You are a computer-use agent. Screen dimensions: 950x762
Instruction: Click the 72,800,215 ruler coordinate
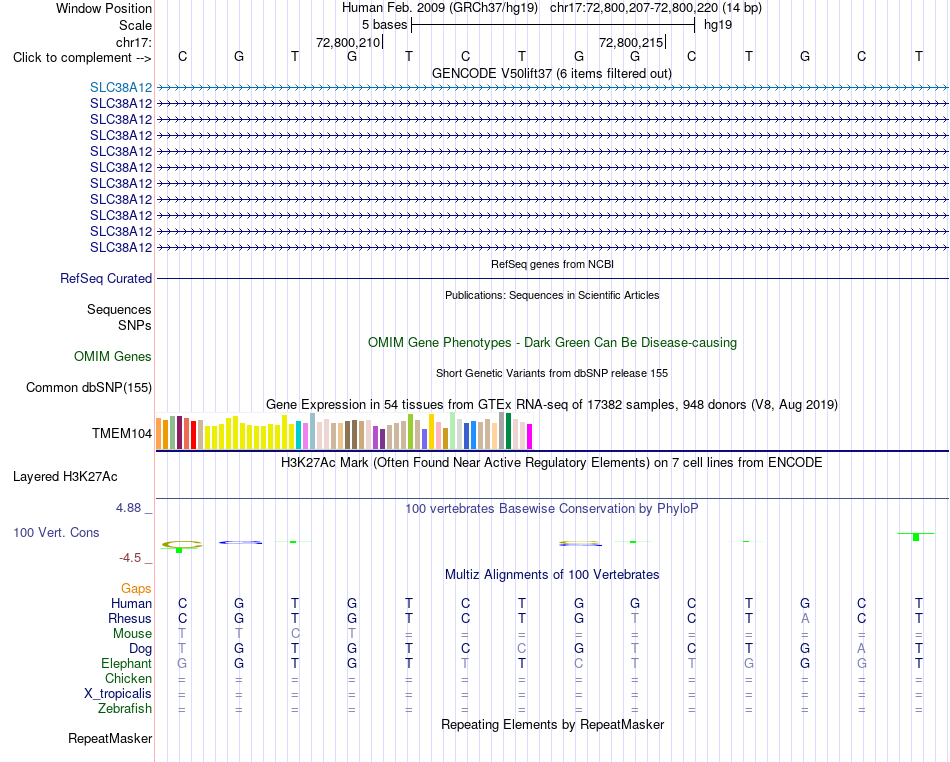631,42
